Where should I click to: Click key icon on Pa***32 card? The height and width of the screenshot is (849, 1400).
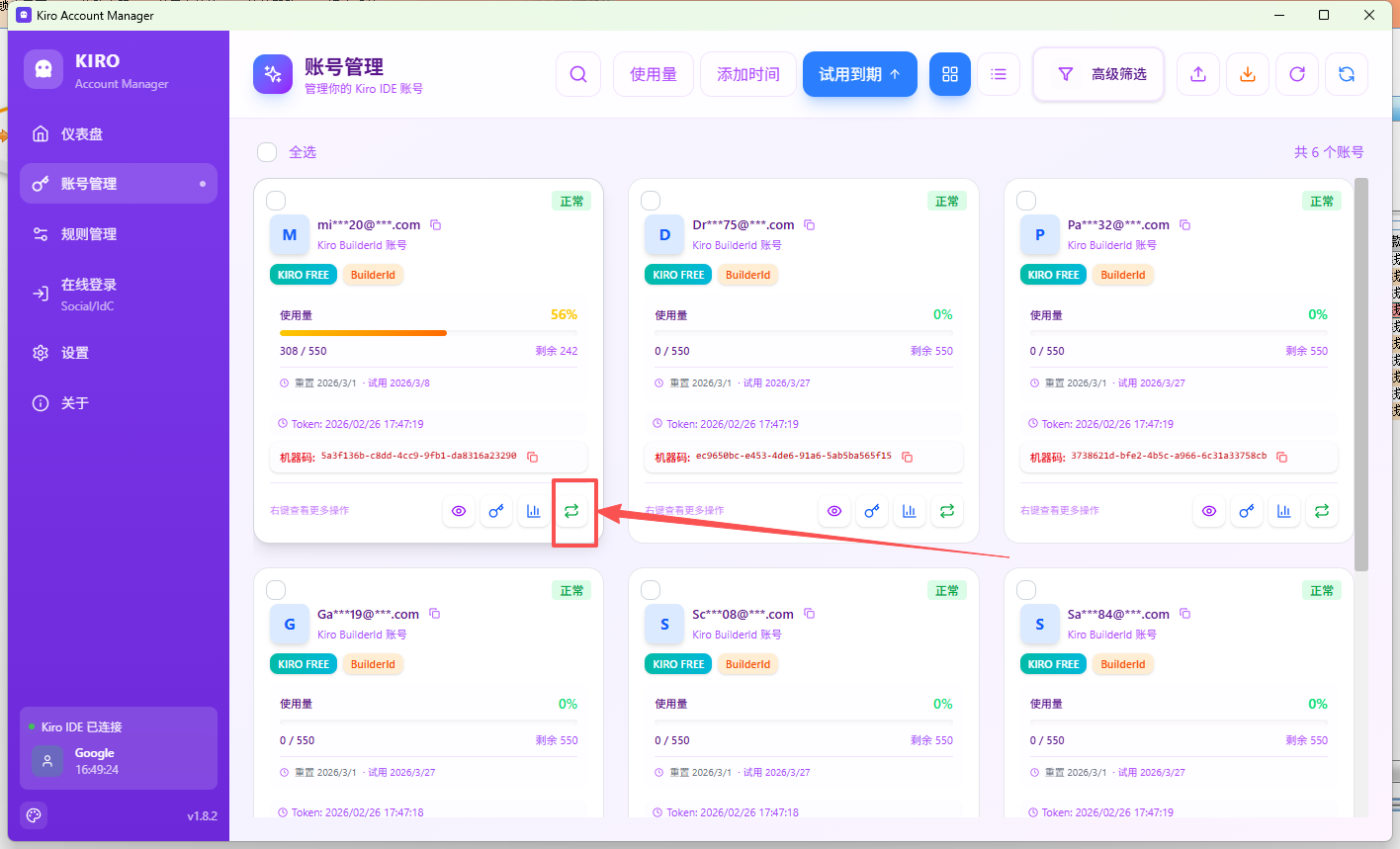[1246, 511]
